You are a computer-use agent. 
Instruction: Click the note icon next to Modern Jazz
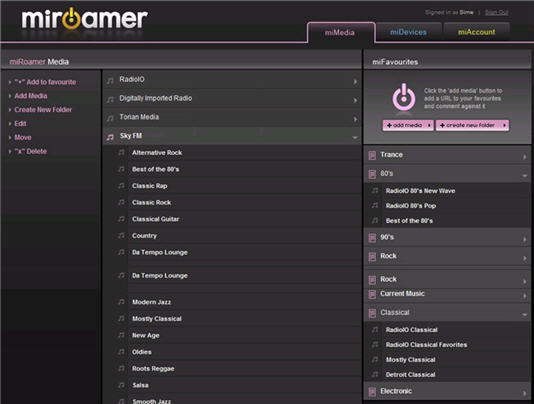(121, 302)
